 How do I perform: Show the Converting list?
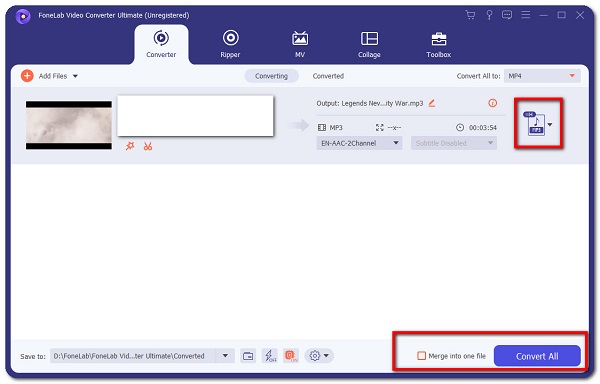(271, 76)
